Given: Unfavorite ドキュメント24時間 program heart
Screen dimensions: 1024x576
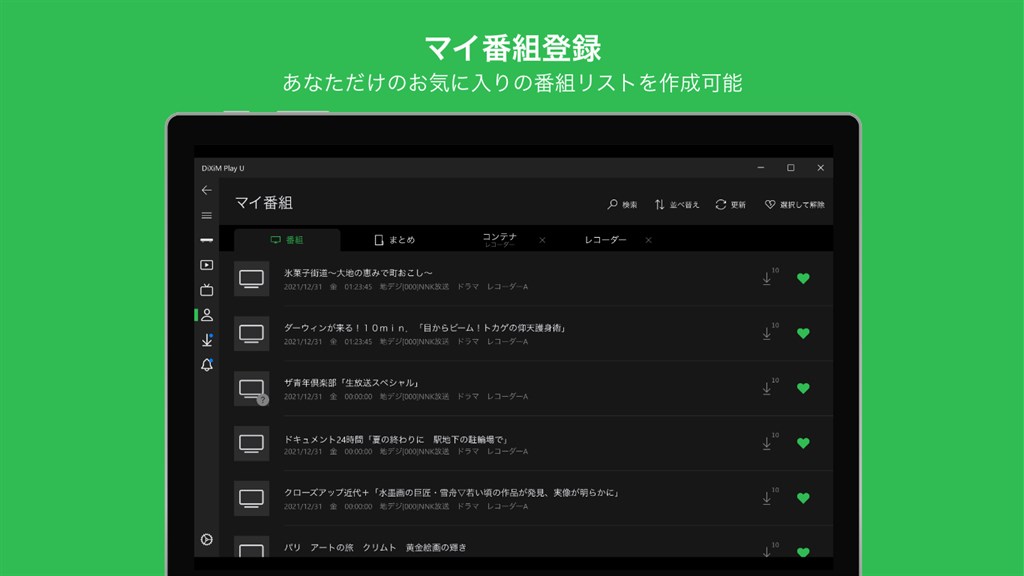Looking at the screenshot, I should click(x=803, y=443).
